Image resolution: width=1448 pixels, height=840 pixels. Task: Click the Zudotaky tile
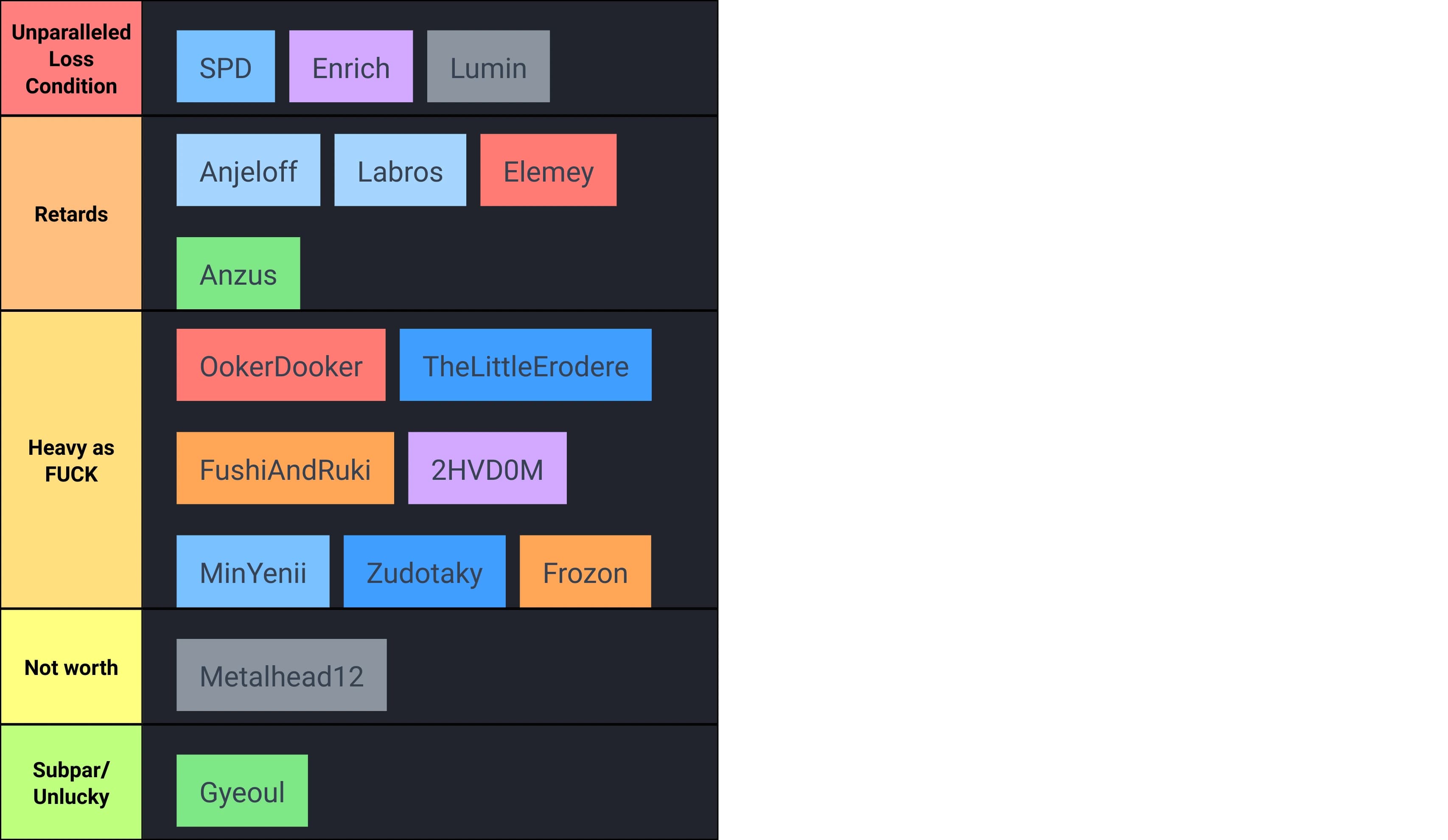[x=424, y=571]
